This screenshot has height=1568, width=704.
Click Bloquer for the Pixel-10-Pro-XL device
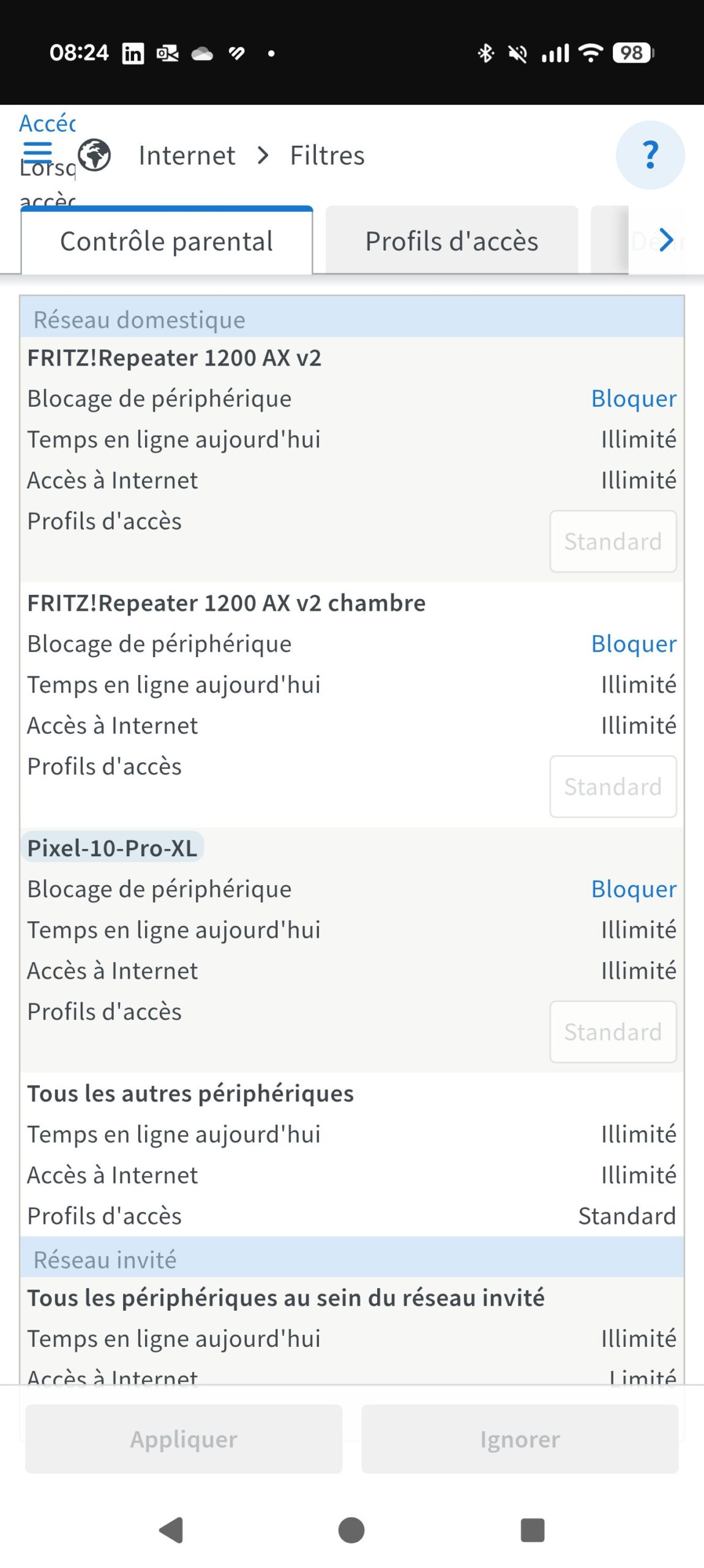pos(634,889)
